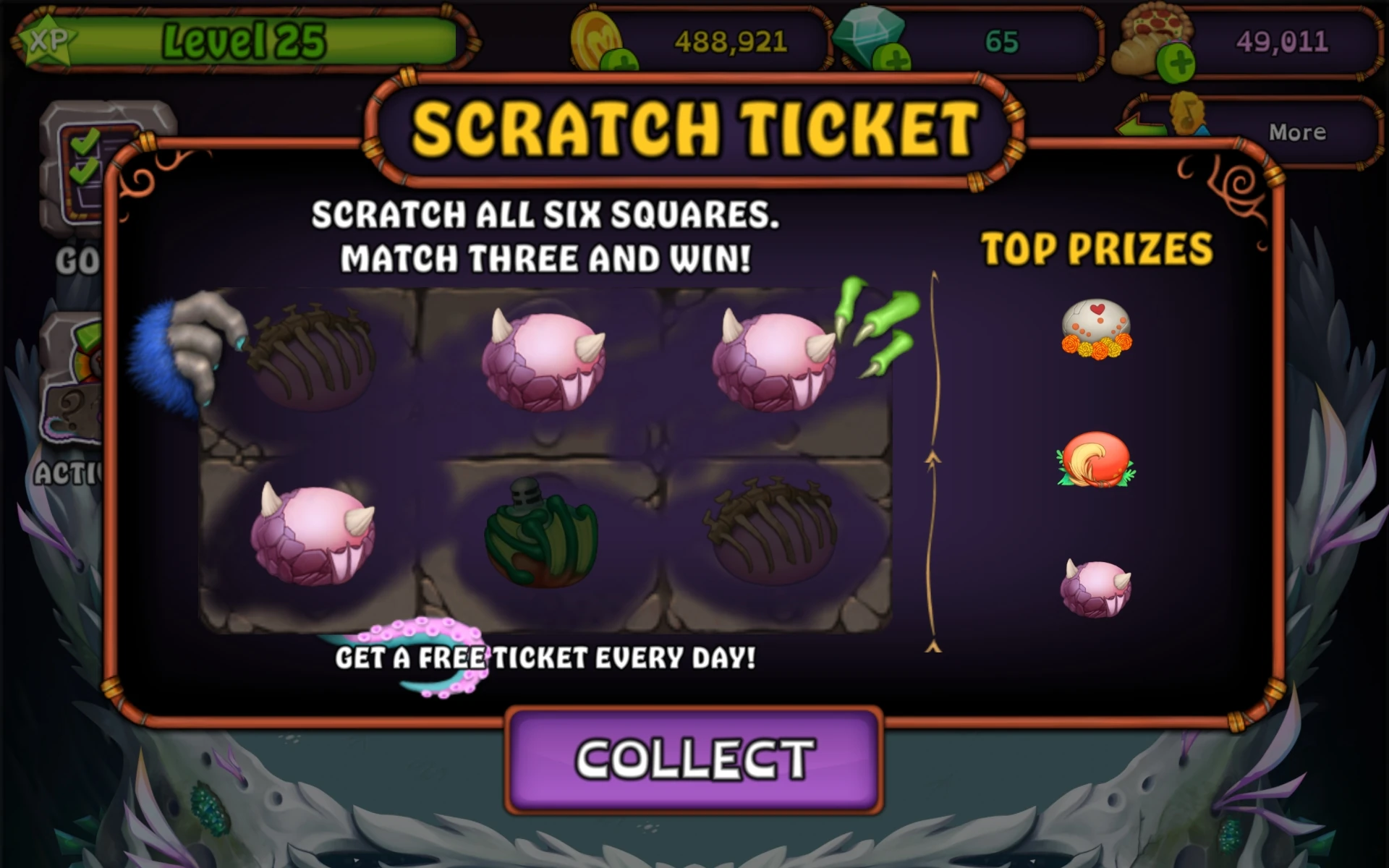Click the Level 25 XP progress bar

tap(245, 39)
